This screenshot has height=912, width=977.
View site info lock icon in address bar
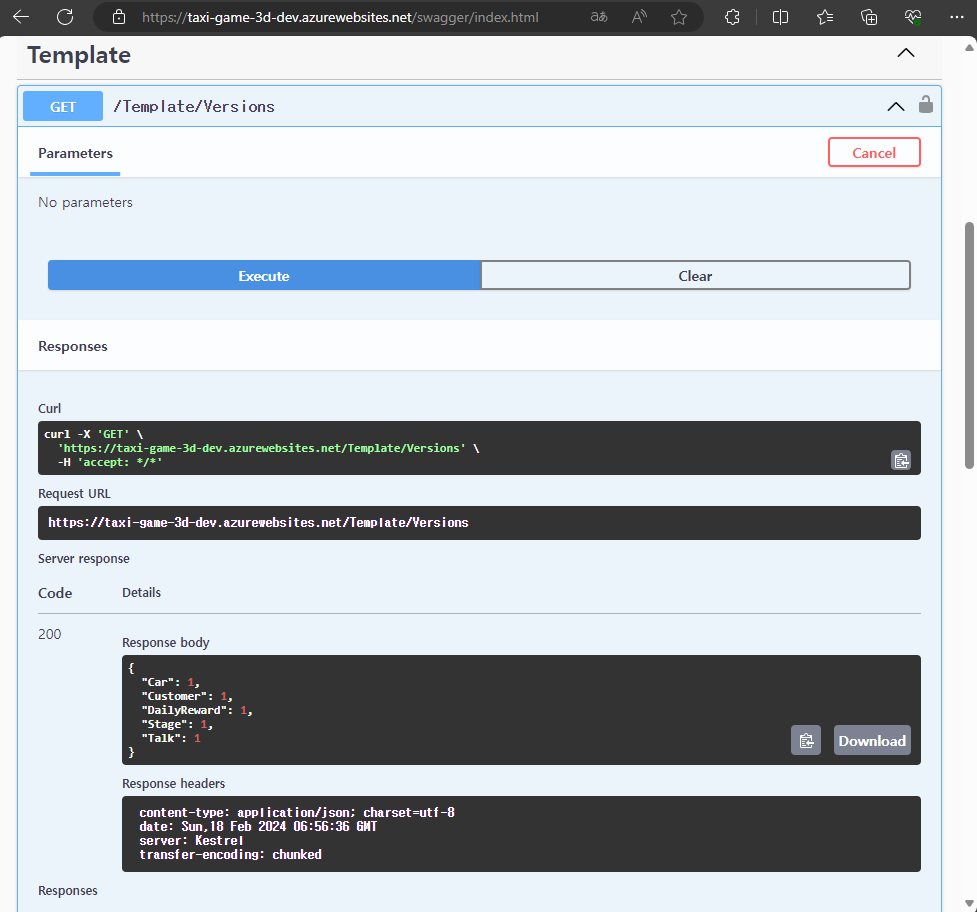click(x=119, y=17)
